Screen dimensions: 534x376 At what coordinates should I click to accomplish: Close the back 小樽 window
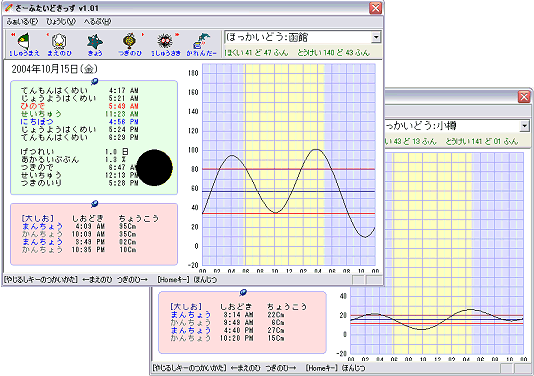click(524, 97)
